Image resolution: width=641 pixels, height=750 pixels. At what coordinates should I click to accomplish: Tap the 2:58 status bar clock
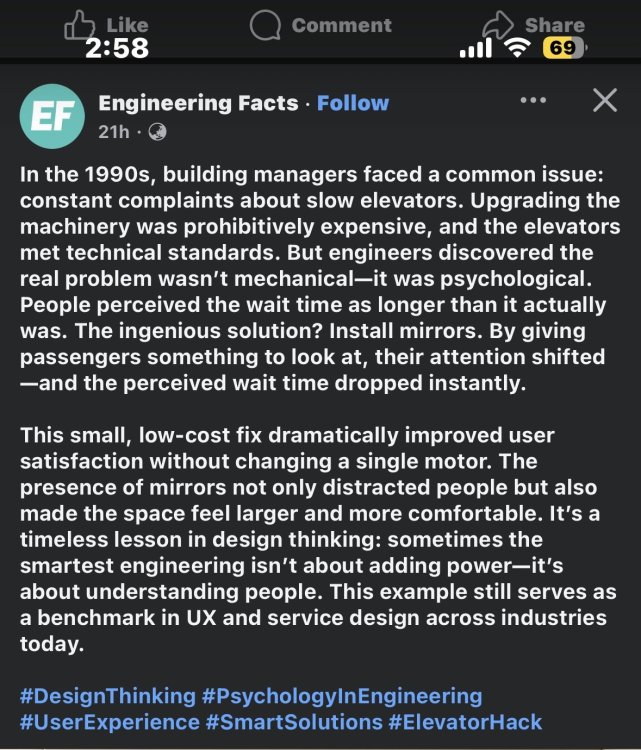coord(117,48)
